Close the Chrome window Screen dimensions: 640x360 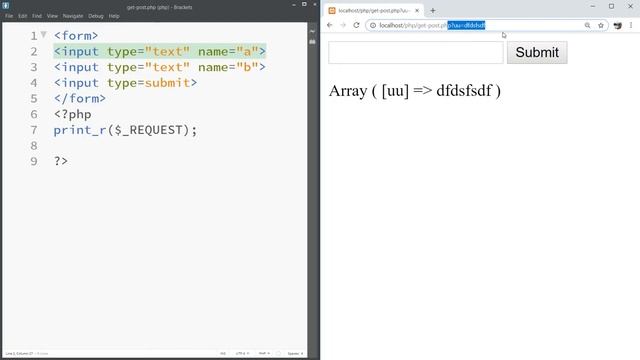tap(631, 6)
